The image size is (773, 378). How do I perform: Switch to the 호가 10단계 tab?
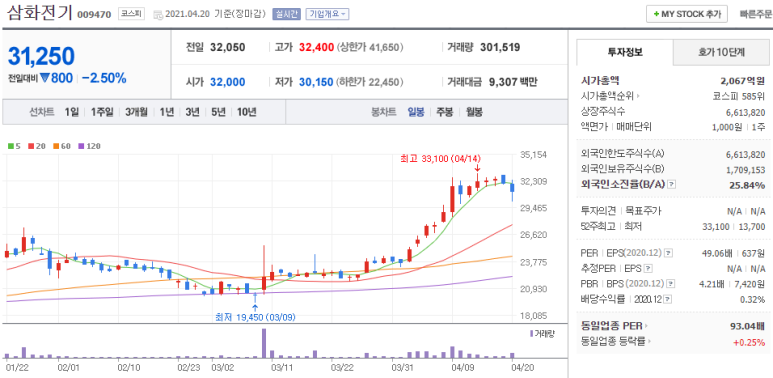[x=721, y=52]
